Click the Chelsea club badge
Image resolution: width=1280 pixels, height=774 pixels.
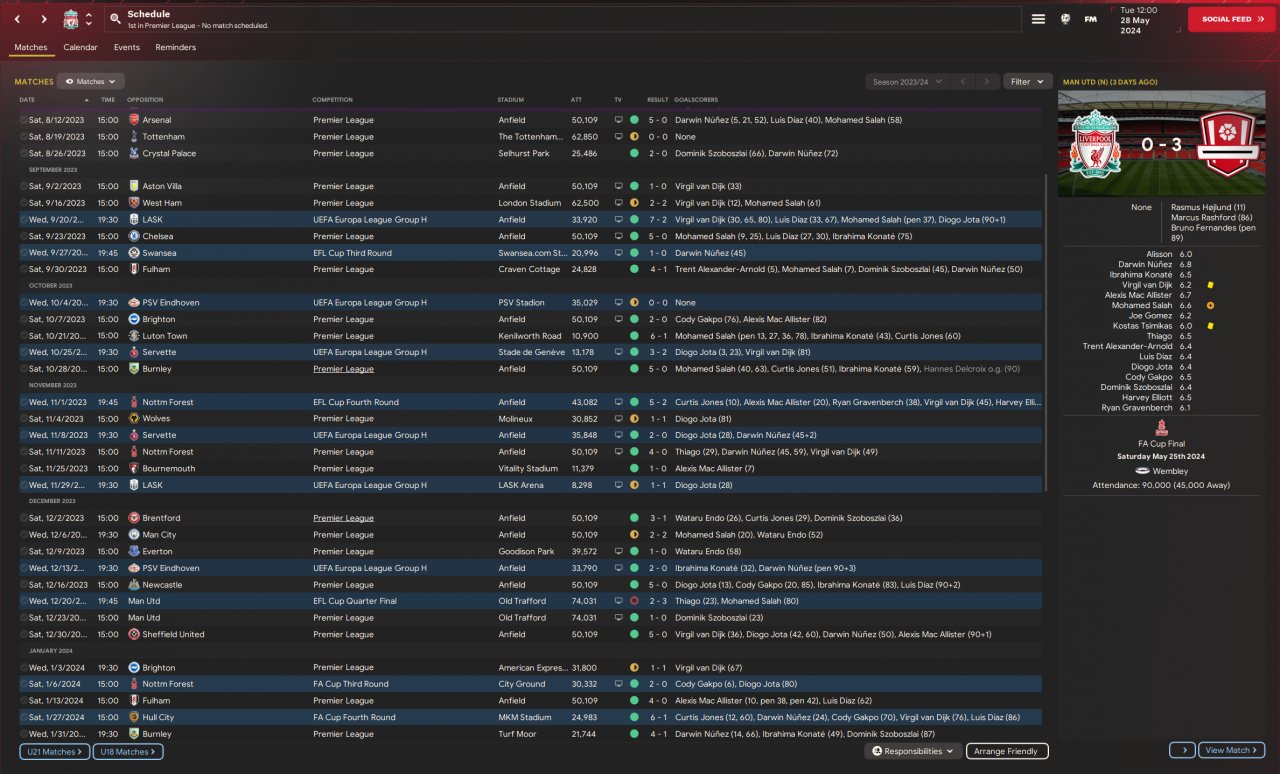coord(134,237)
